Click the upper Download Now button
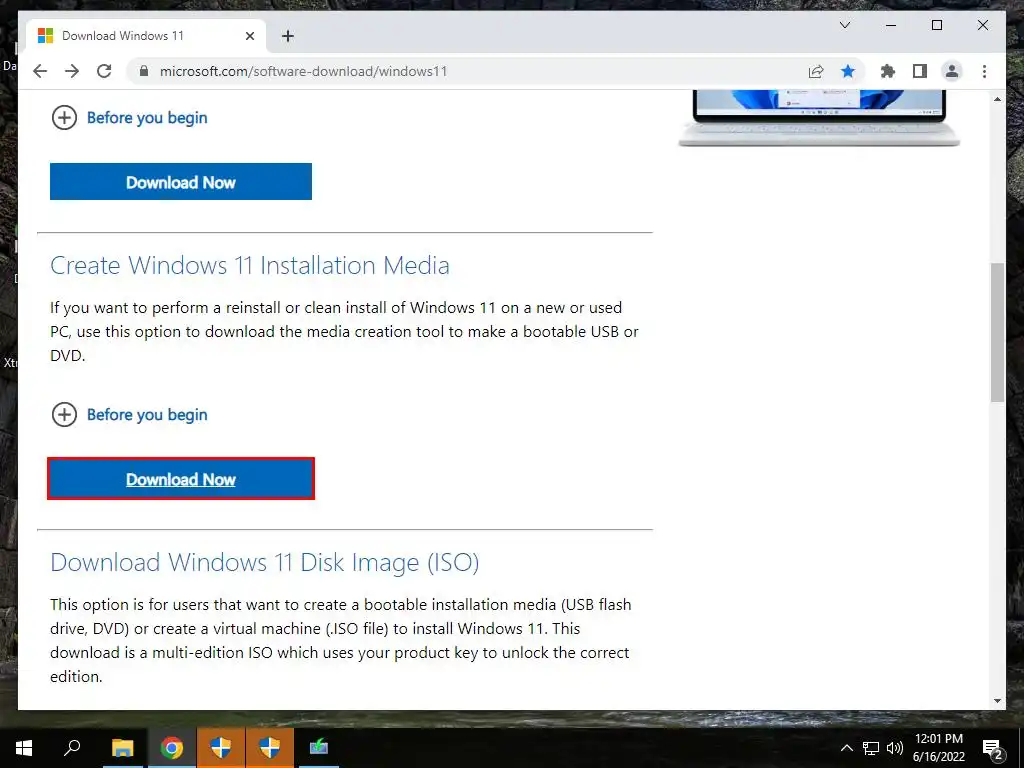The height and width of the screenshot is (768, 1024). (181, 182)
